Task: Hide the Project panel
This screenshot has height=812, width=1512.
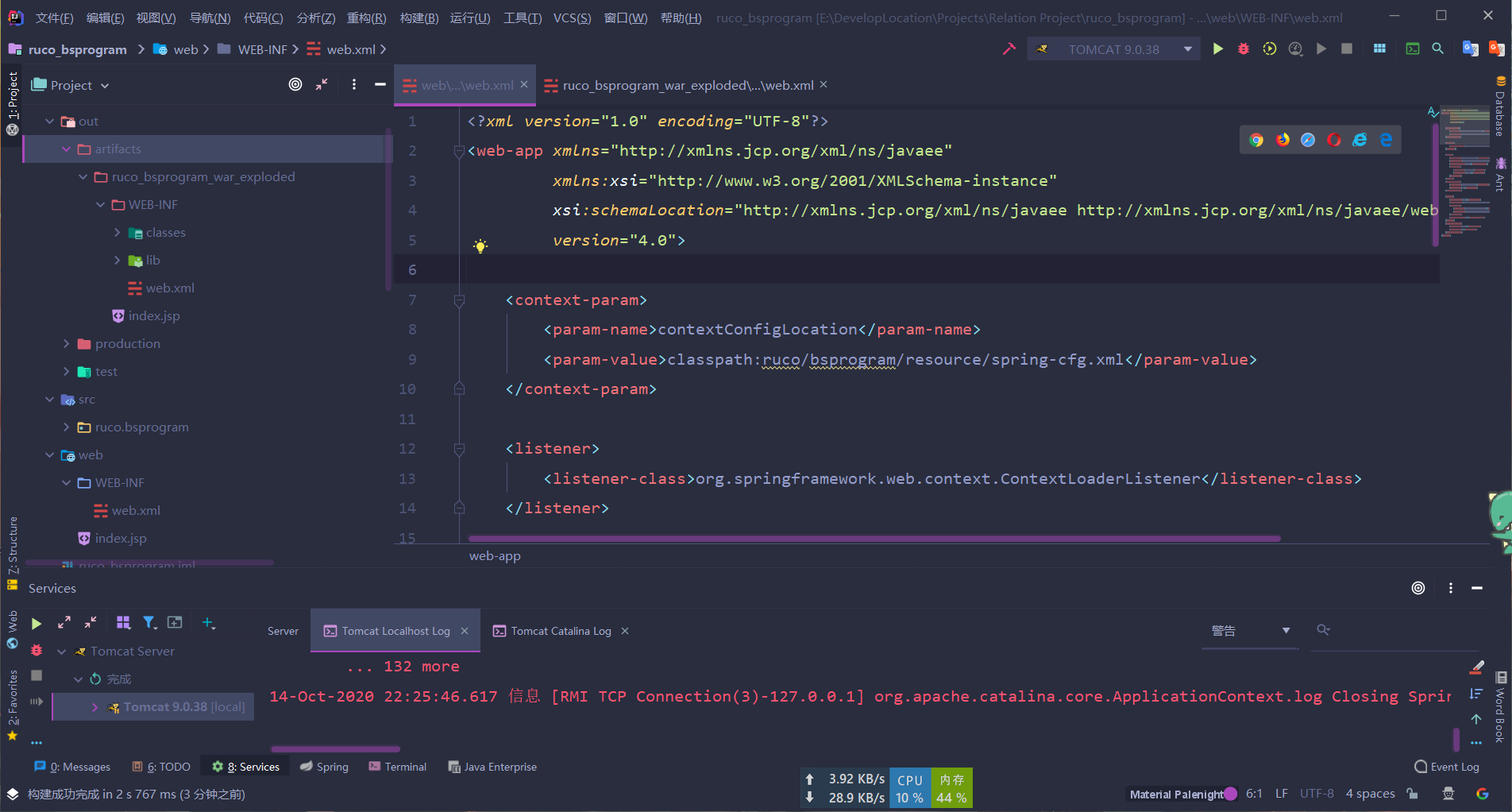Action: pyautogui.click(x=380, y=84)
